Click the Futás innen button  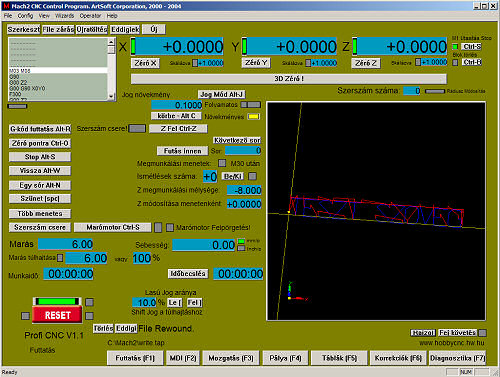[x=182, y=151]
